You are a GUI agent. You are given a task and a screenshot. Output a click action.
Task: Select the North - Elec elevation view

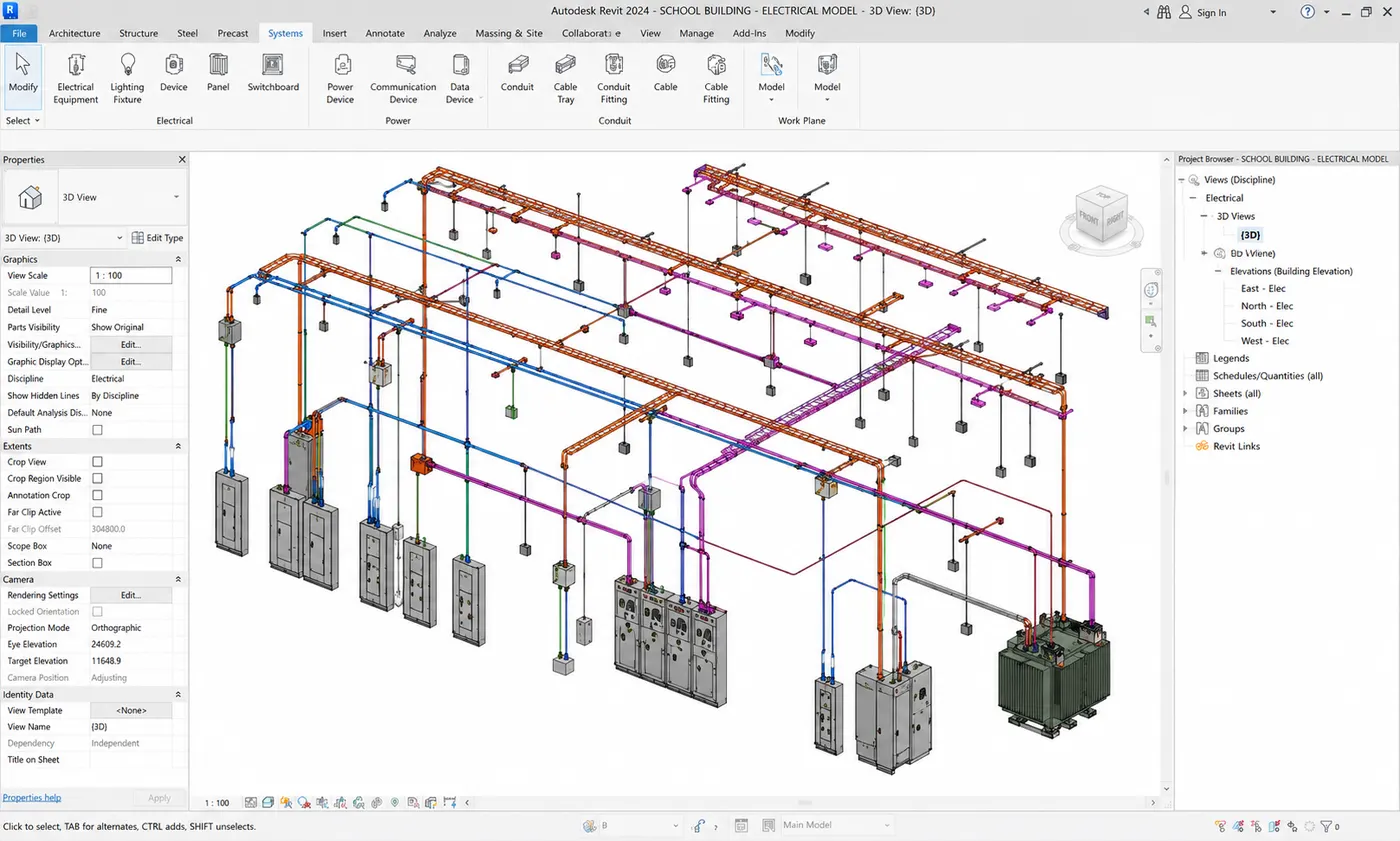[1267, 306]
